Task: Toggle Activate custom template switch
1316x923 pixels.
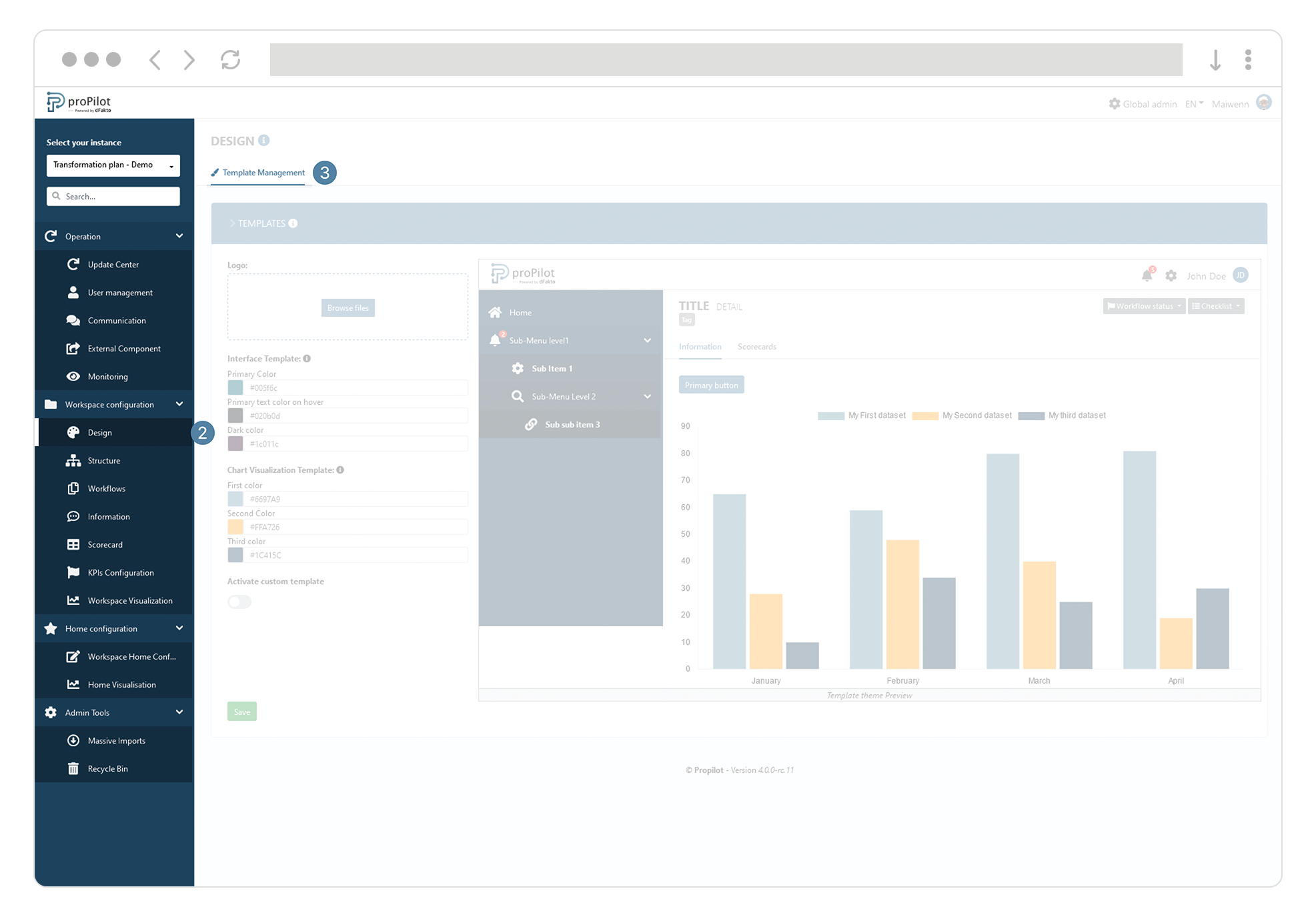Action: point(239,602)
